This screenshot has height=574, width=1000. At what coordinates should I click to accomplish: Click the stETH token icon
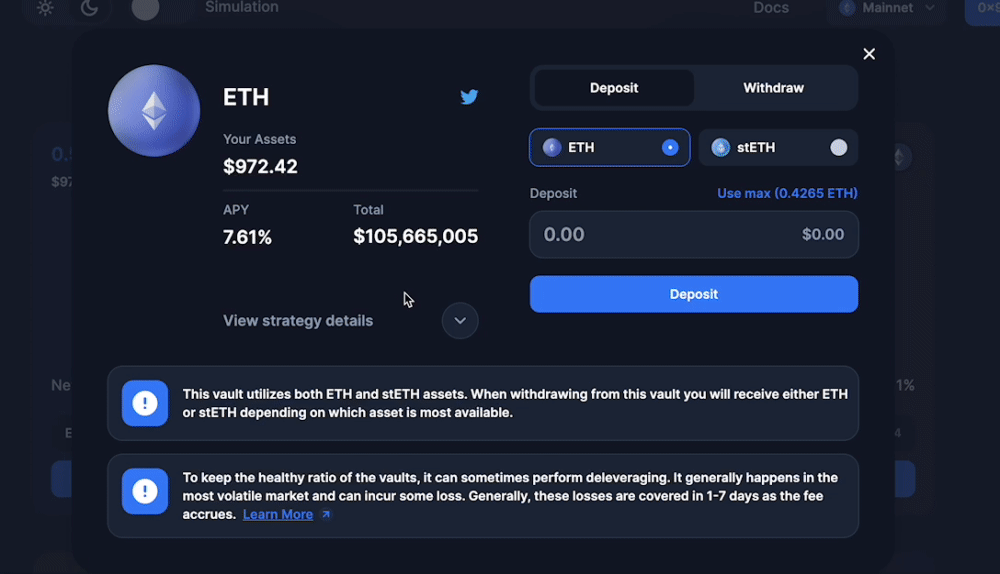click(721, 147)
